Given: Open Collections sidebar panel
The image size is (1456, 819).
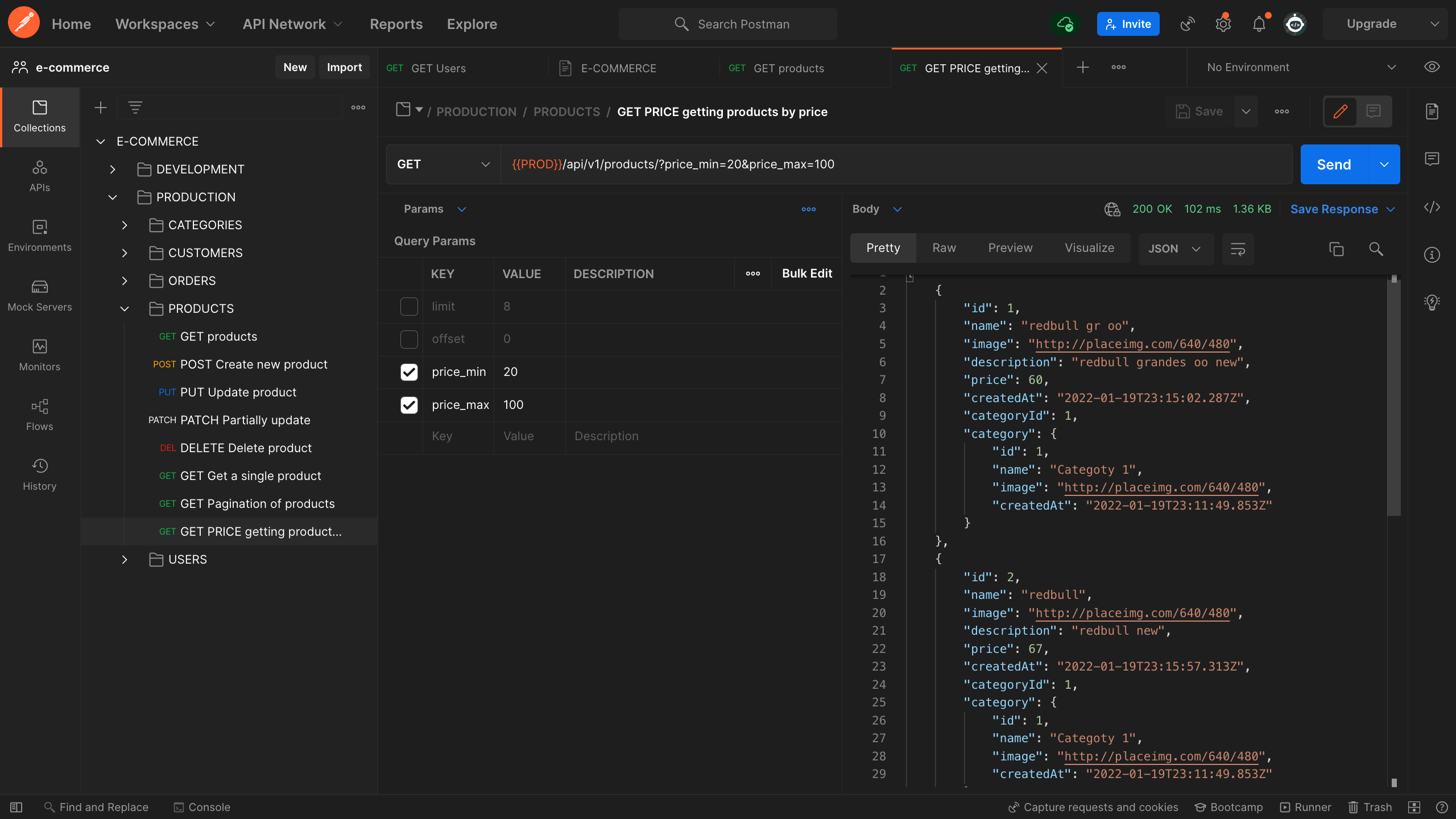Looking at the screenshot, I should (40, 117).
